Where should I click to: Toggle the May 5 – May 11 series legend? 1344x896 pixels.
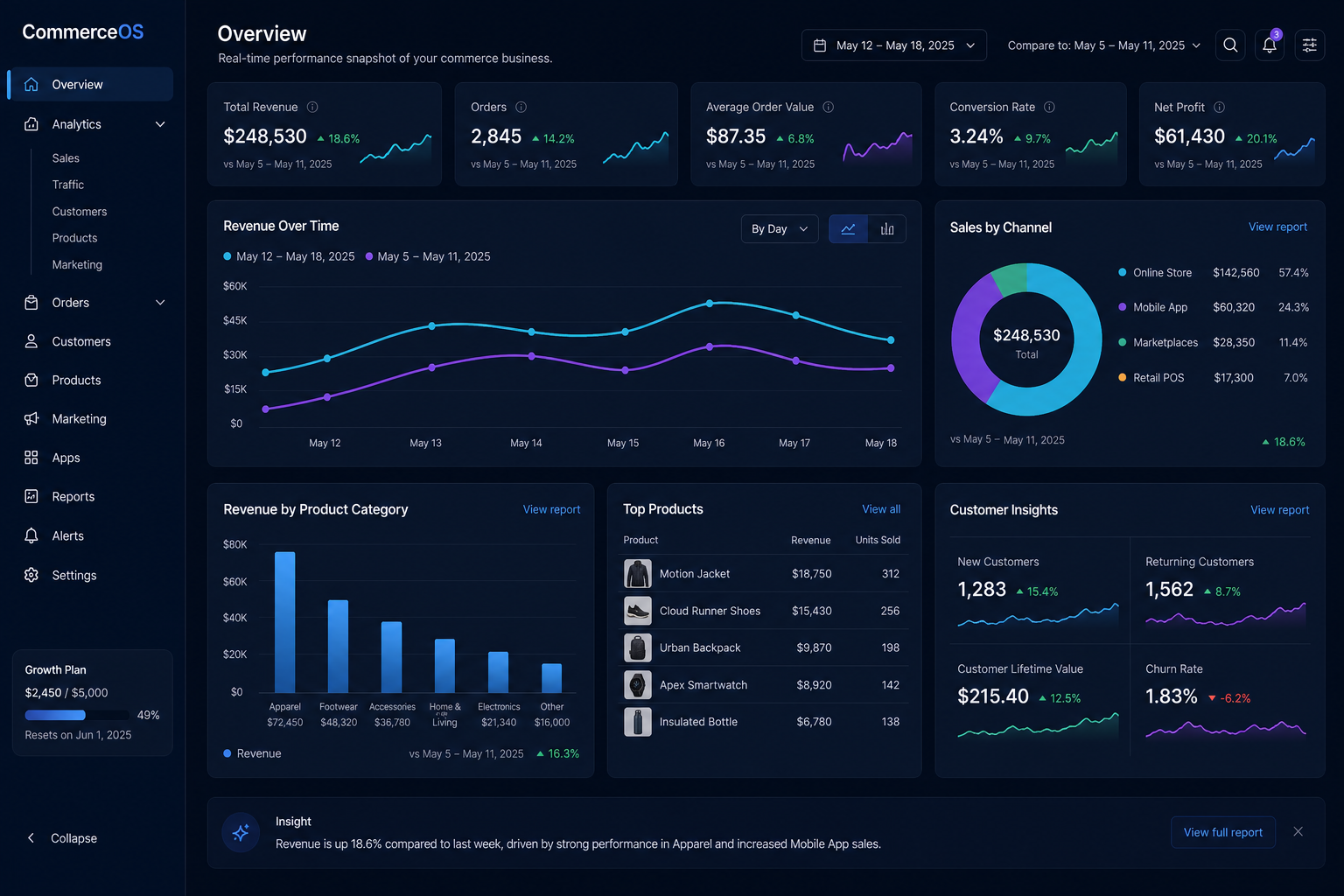tap(428, 256)
